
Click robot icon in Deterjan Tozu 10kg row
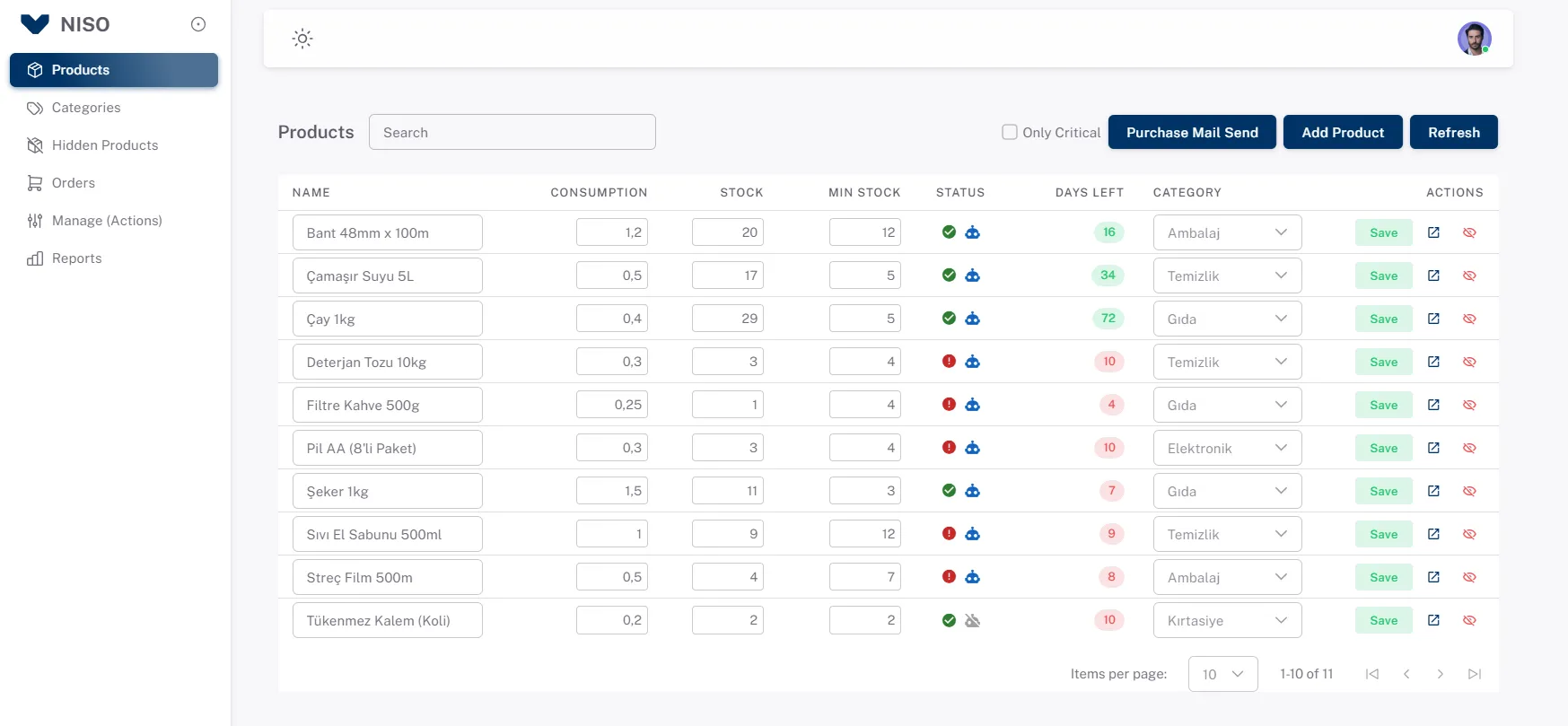tap(972, 362)
